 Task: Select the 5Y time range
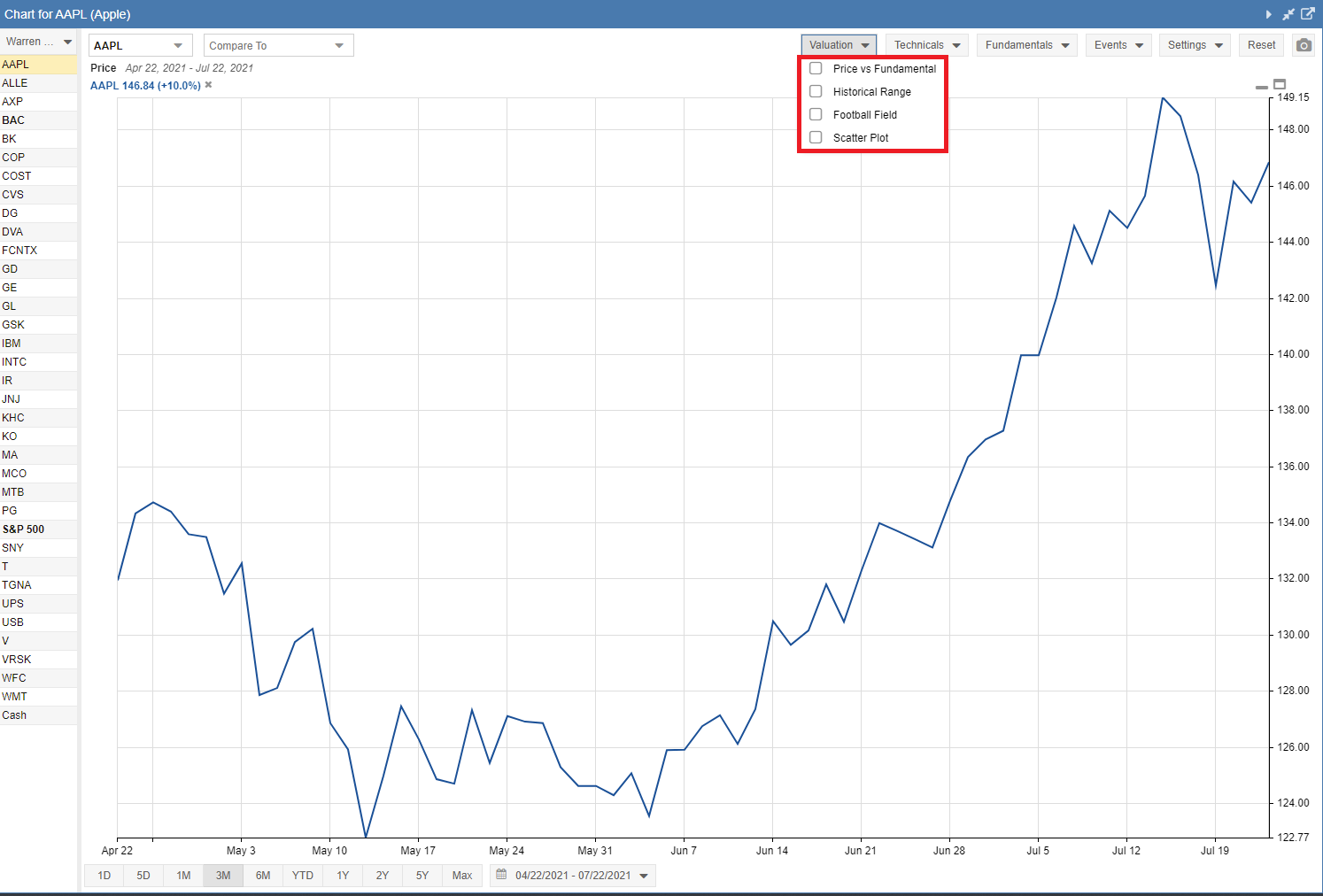click(x=422, y=876)
